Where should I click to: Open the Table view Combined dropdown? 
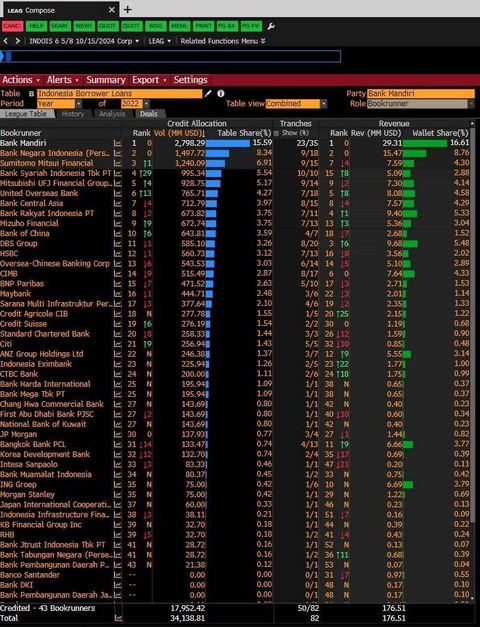click(324, 104)
